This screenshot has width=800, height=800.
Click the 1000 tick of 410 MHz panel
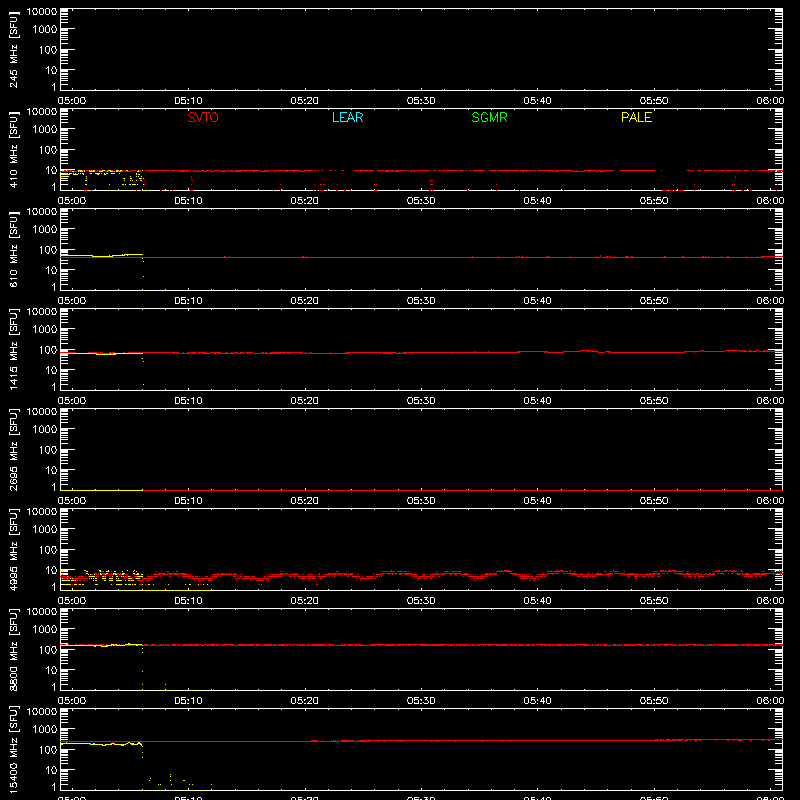(45, 130)
